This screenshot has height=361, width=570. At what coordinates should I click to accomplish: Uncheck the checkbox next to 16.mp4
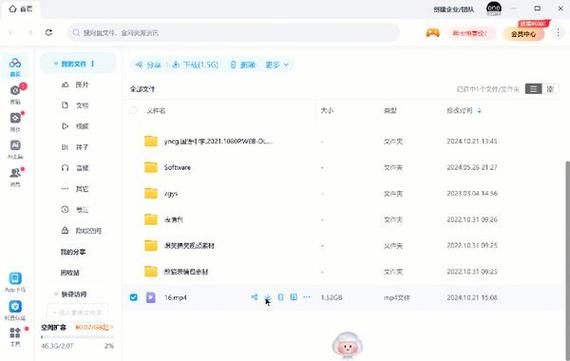click(x=134, y=297)
